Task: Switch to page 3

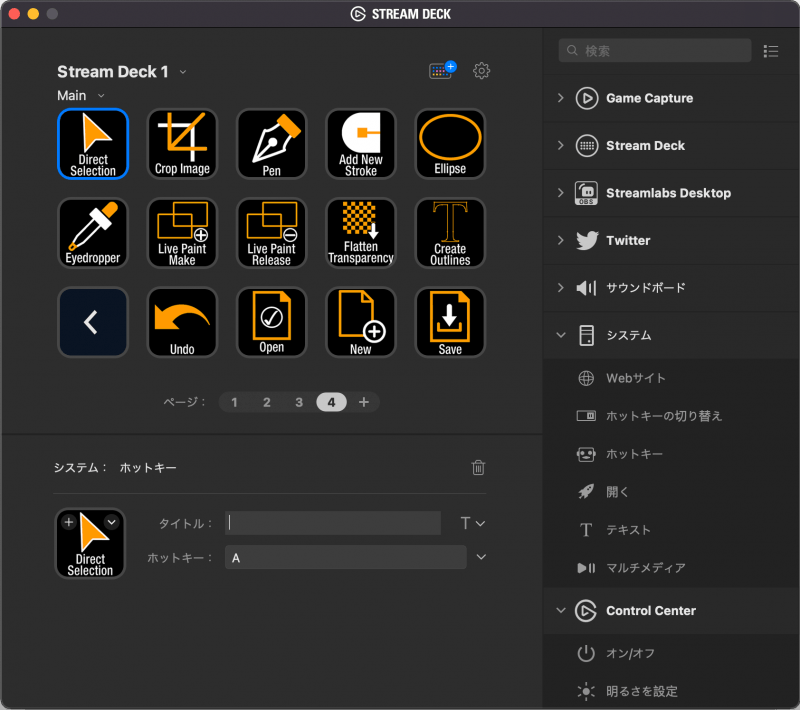Action: [299, 402]
